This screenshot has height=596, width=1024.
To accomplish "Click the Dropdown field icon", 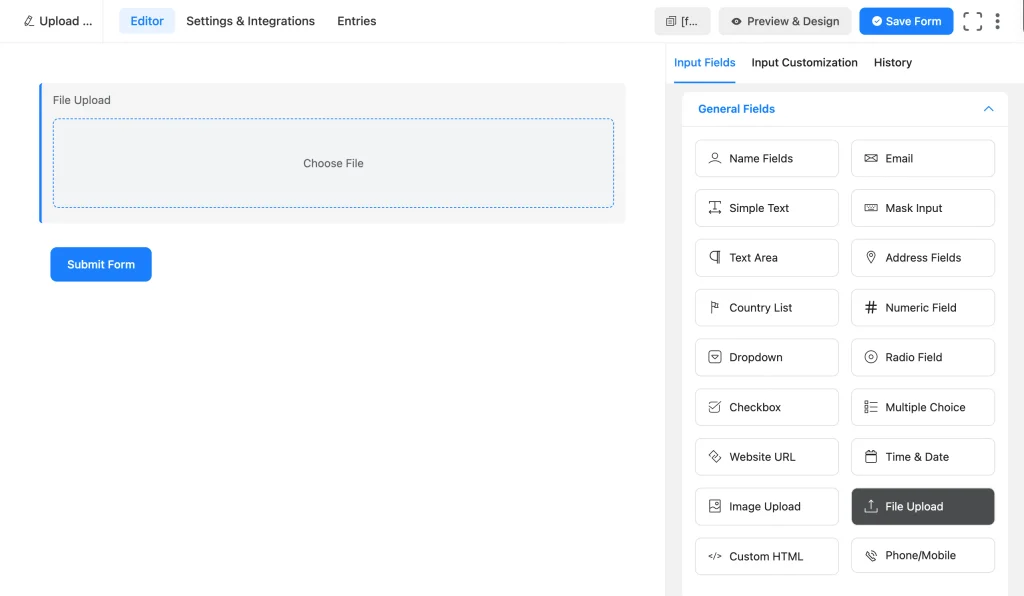I will [714, 357].
